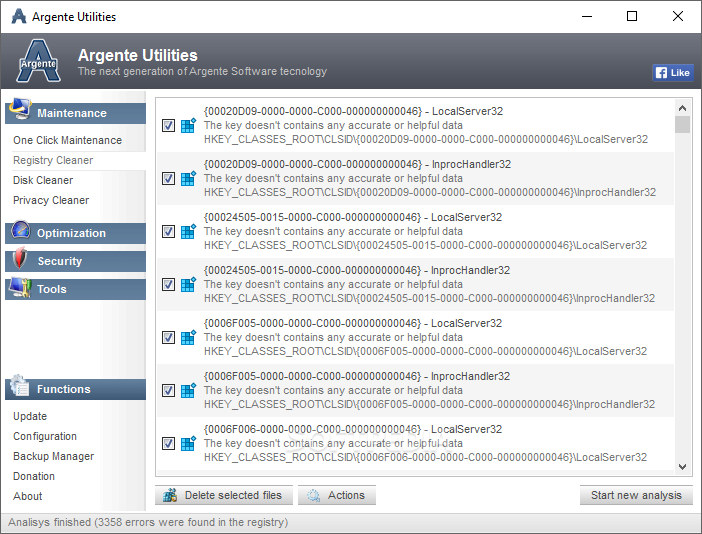702x534 pixels.
Task: Maximize the Argente Utilities window
Action: tap(632, 17)
